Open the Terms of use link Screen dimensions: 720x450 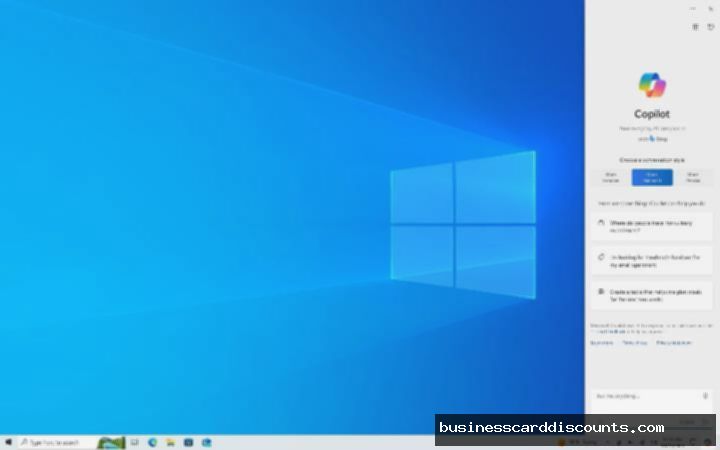[635, 343]
